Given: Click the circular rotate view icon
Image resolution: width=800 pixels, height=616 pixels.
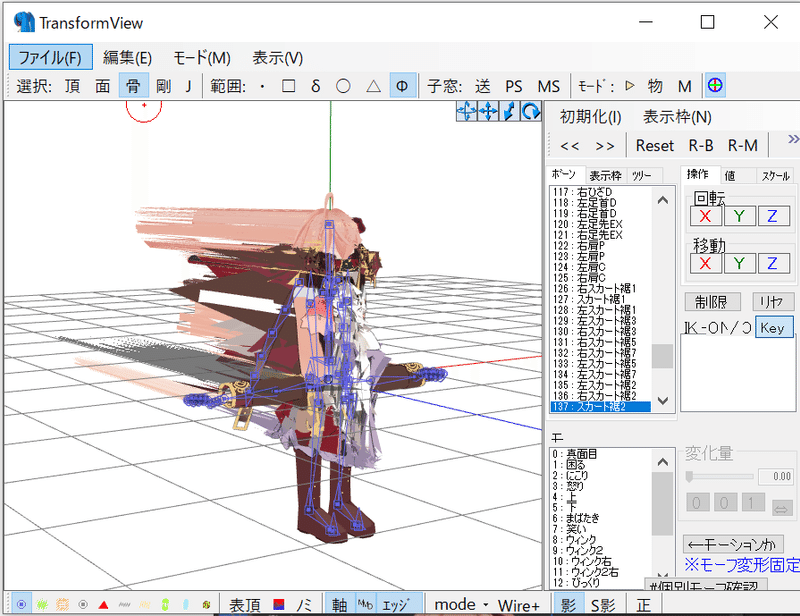Looking at the screenshot, I should coord(531,111).
